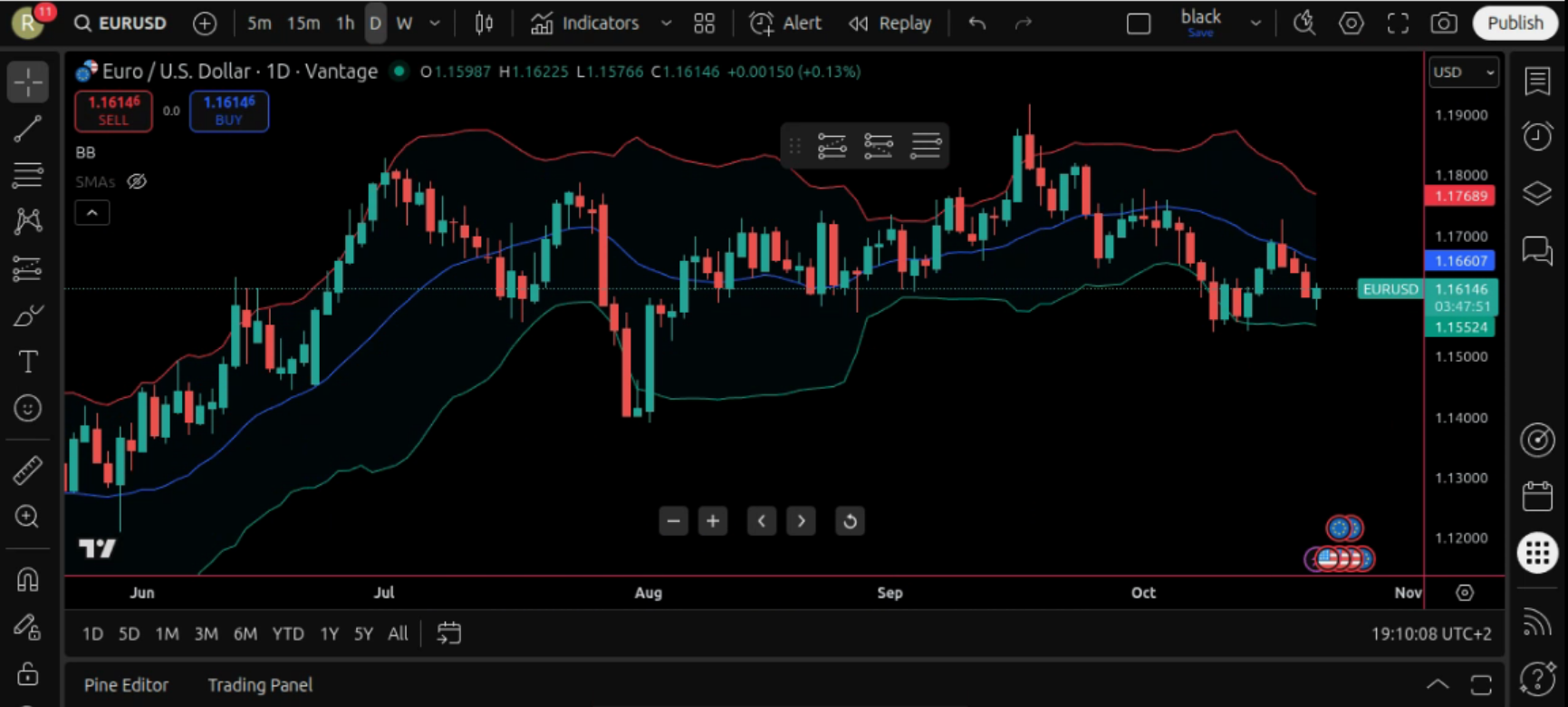Screen dimensions: 1568x707
Task: Switch to 15m timeframe
Action: 303,24
